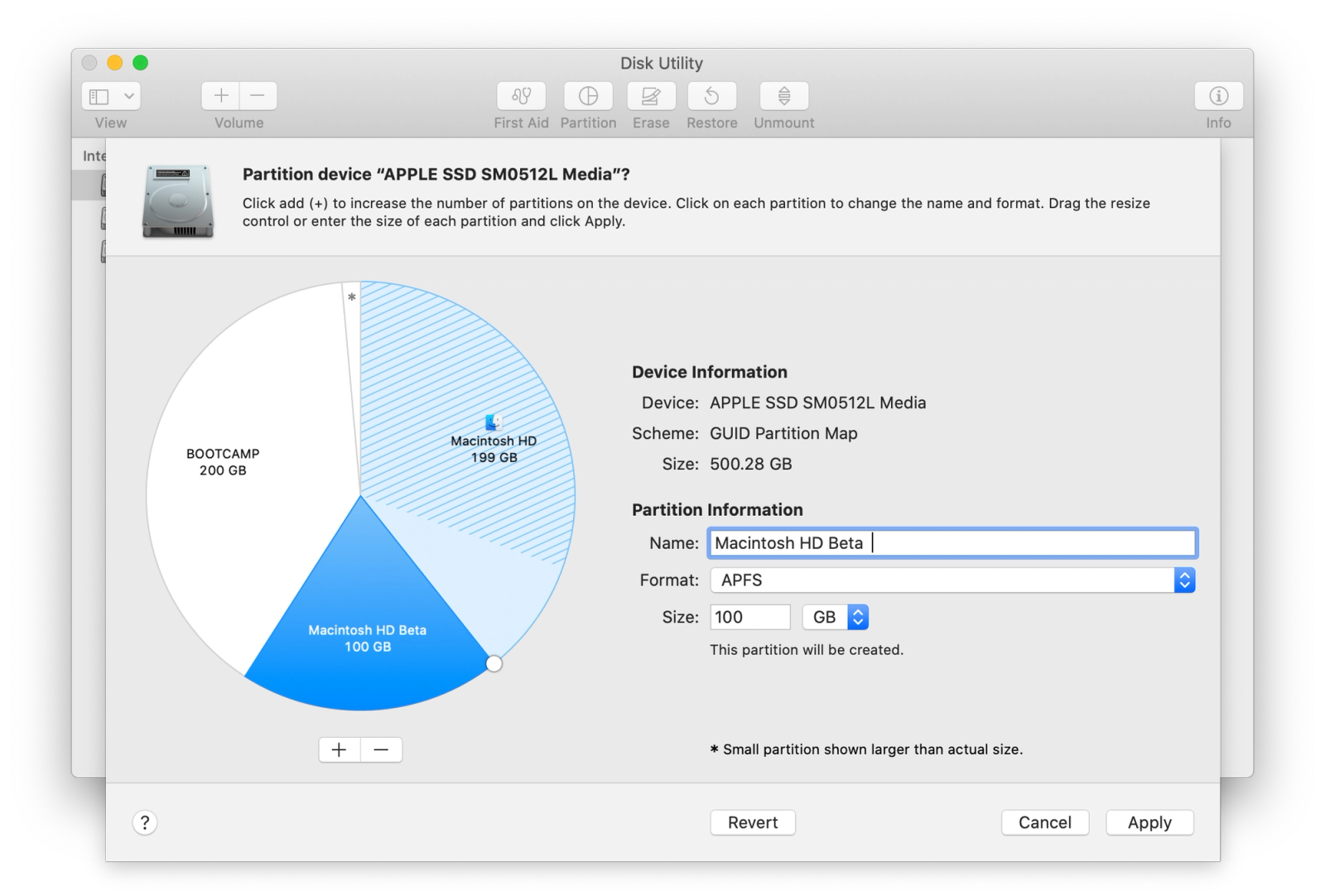Viewport: 1325px width, 896px height.
Task: Choose the Restore toolbar icon
Action: click(712, 96)
